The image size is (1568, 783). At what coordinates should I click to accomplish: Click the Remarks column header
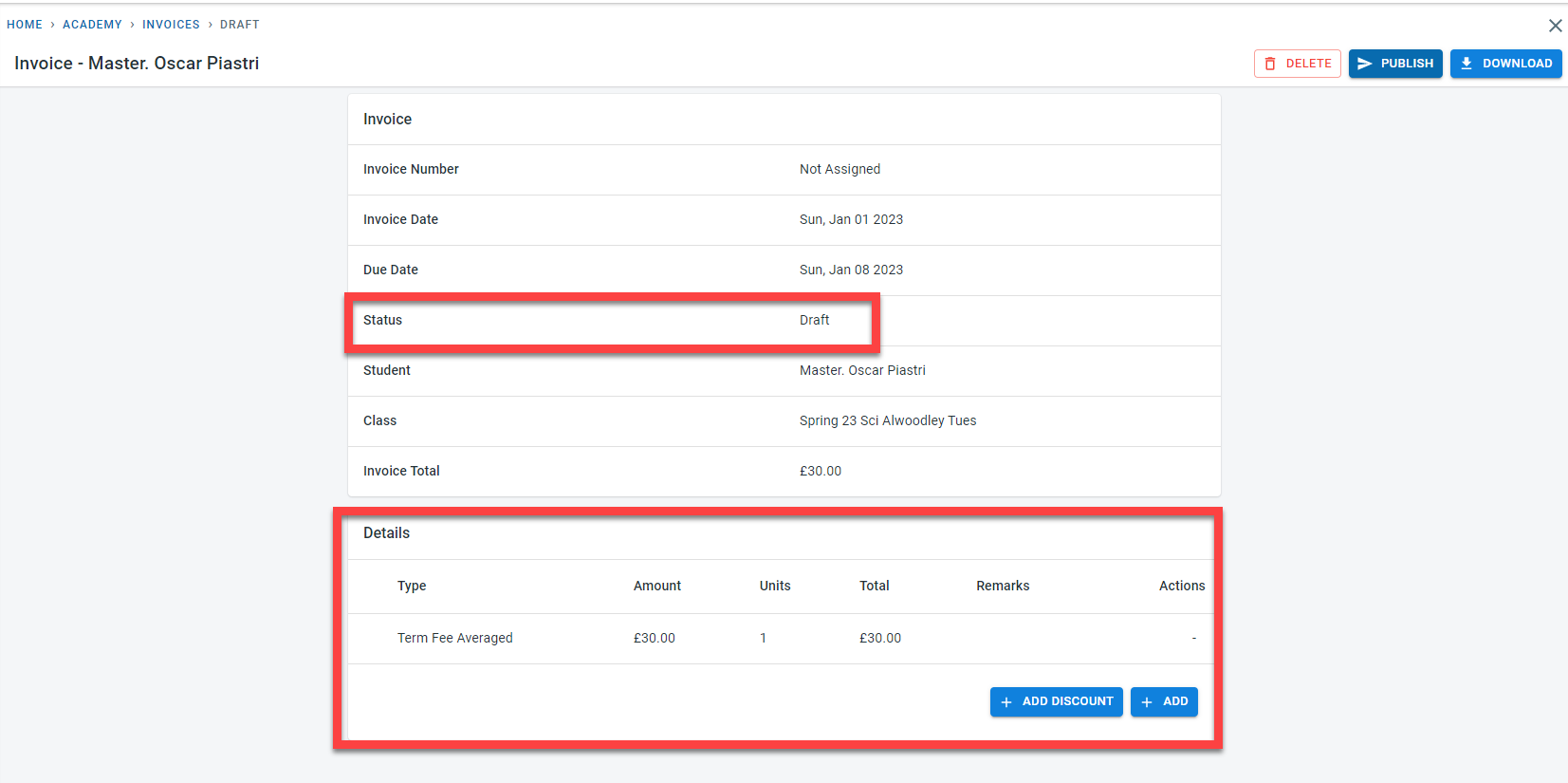(1003, 586)
